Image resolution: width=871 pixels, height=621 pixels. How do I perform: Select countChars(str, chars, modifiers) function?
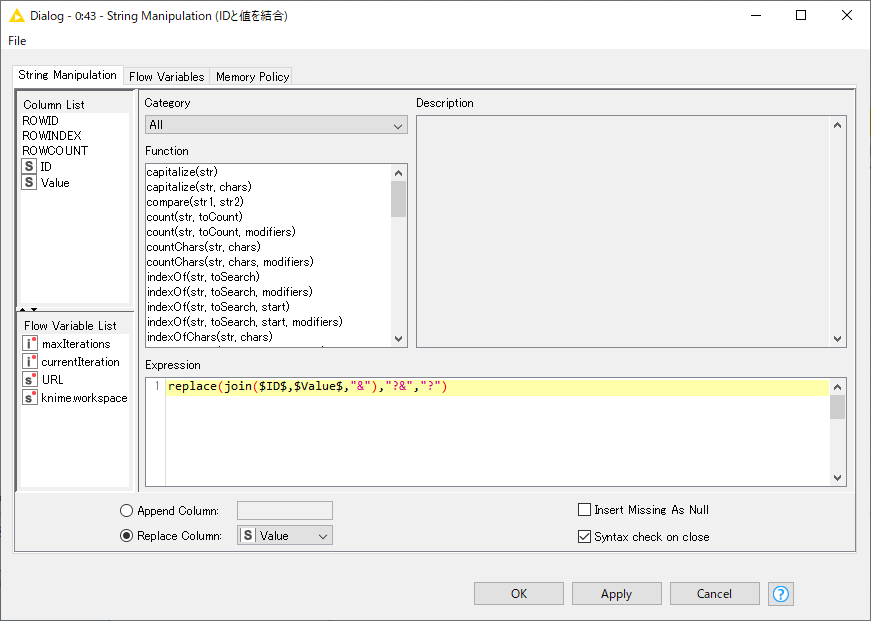(230, 262)
